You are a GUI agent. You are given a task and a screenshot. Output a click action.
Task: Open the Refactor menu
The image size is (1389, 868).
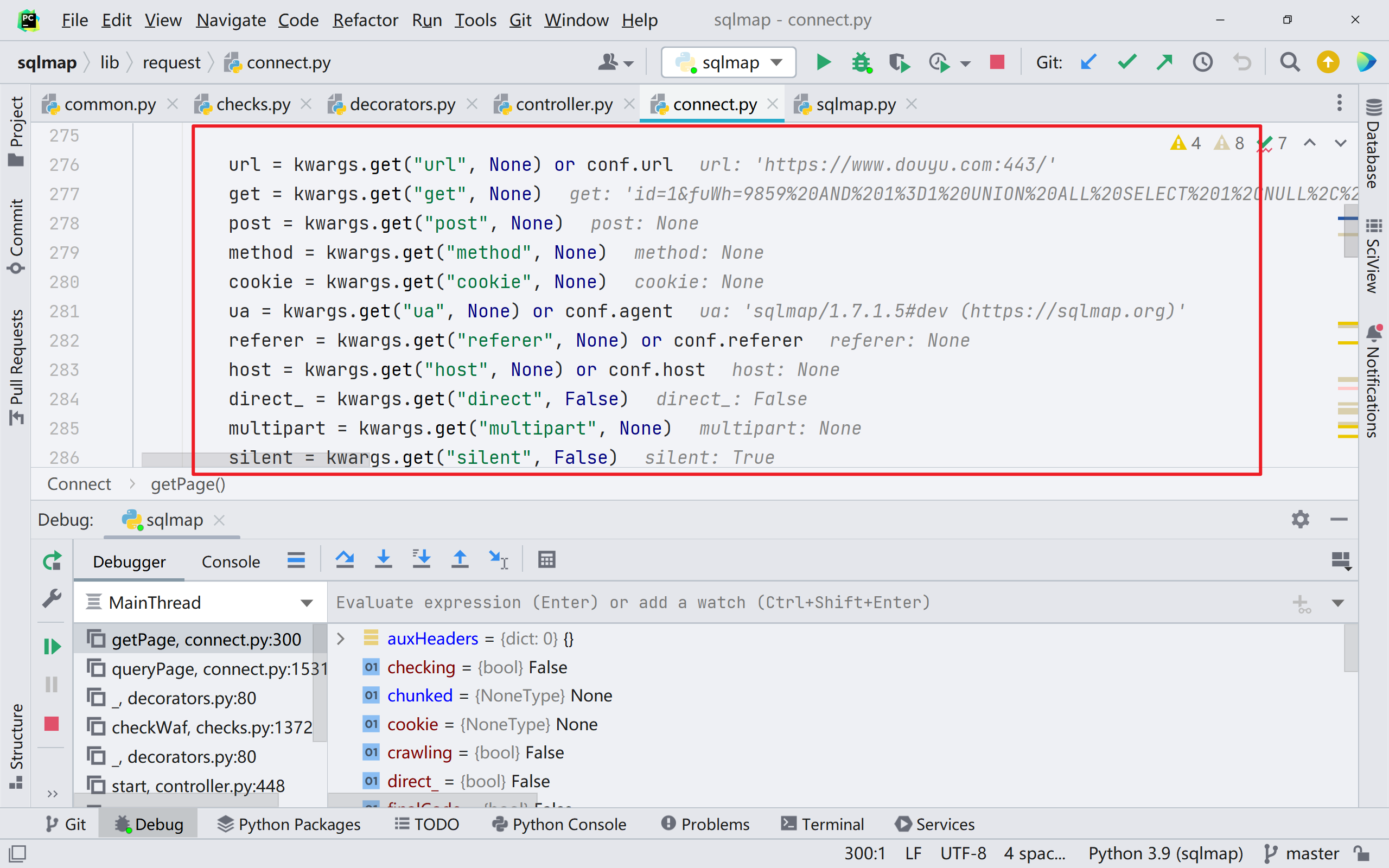(x=365, y=20)
